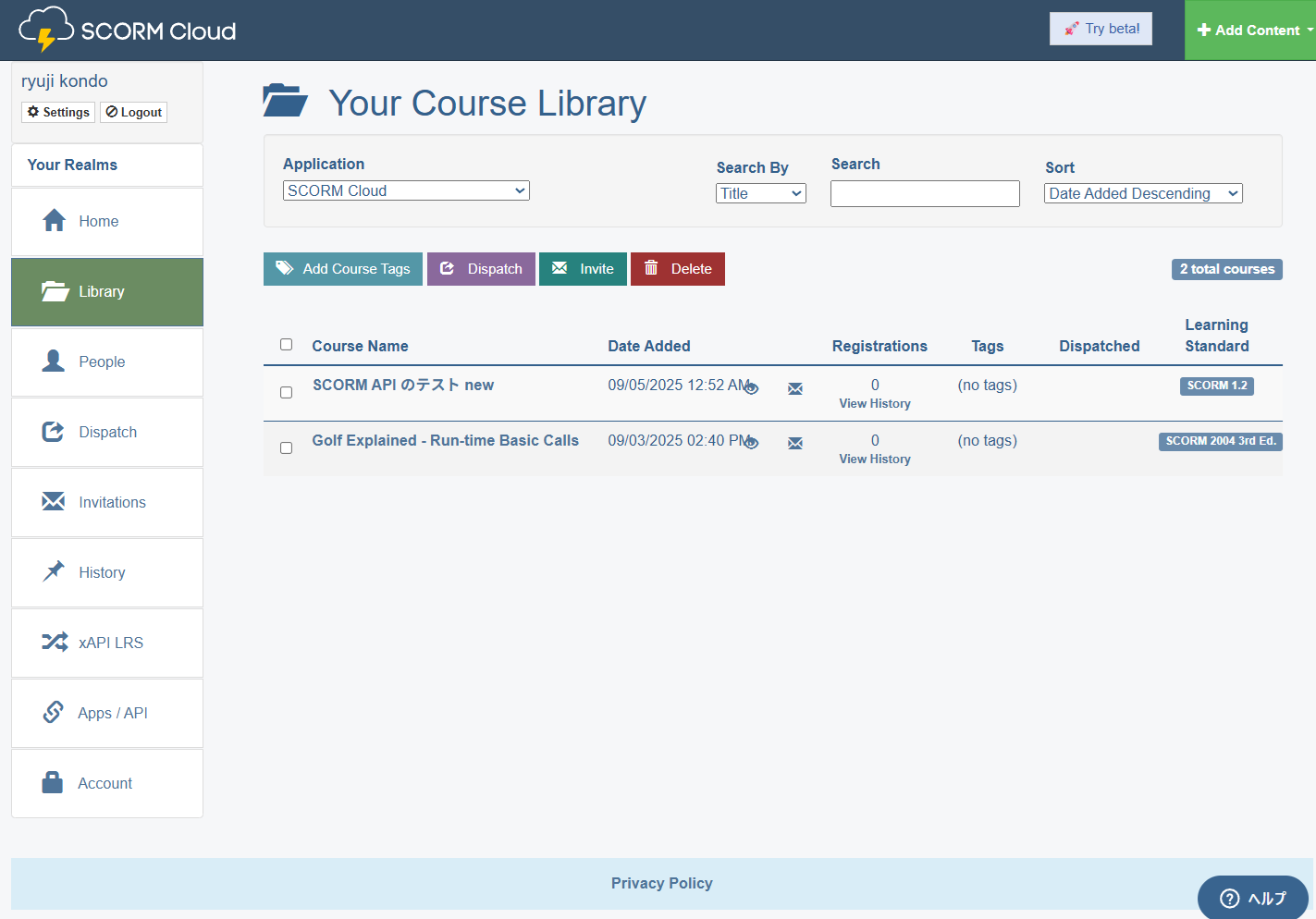Check the select-all courses checkbox
This screenshot has width=1316, height=919.
287,345
